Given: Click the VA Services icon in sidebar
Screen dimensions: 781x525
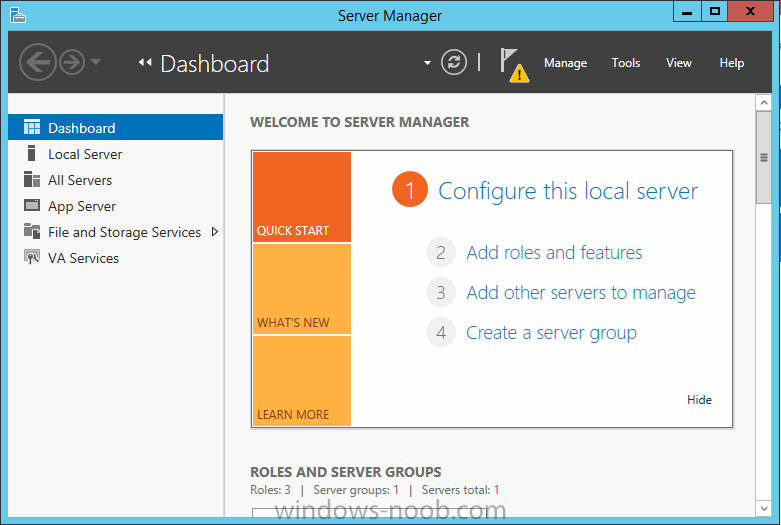Looking at the screenshot, I should click(x=32, y=257).
